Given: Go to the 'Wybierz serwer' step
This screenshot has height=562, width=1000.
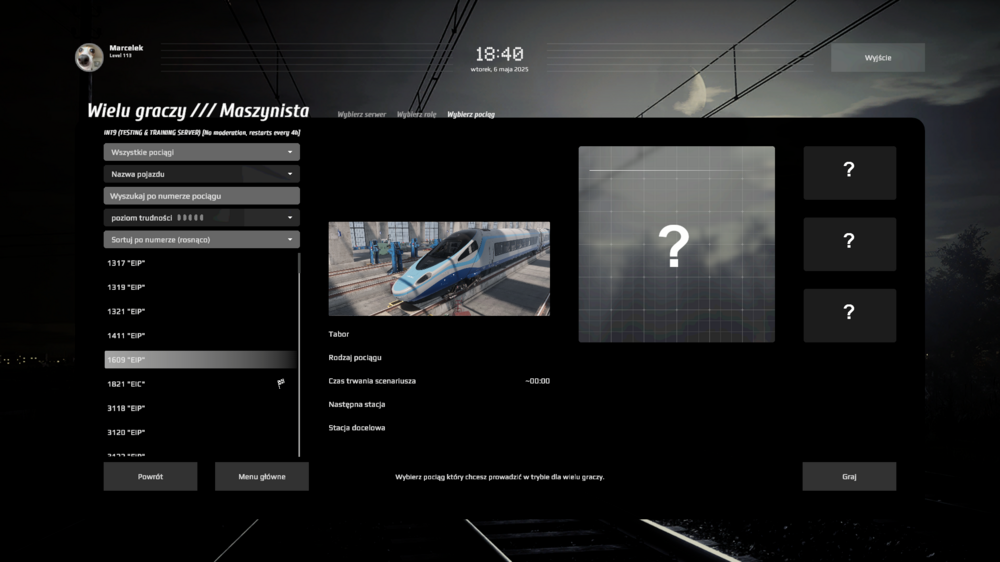Looking at the screenshot, I should click(x=362, y=114).
